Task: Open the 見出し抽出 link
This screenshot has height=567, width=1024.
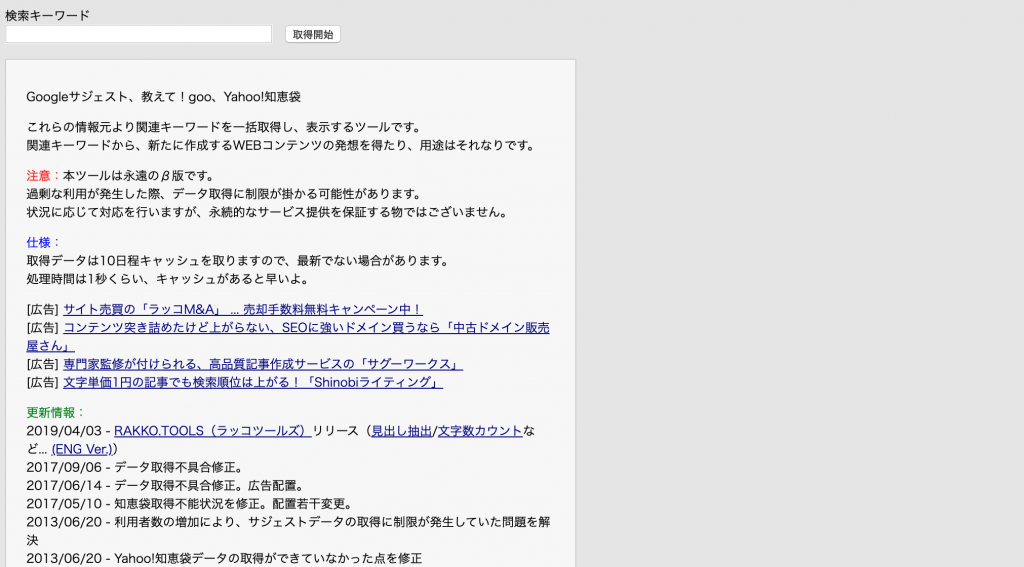Action: click(402, 430)
